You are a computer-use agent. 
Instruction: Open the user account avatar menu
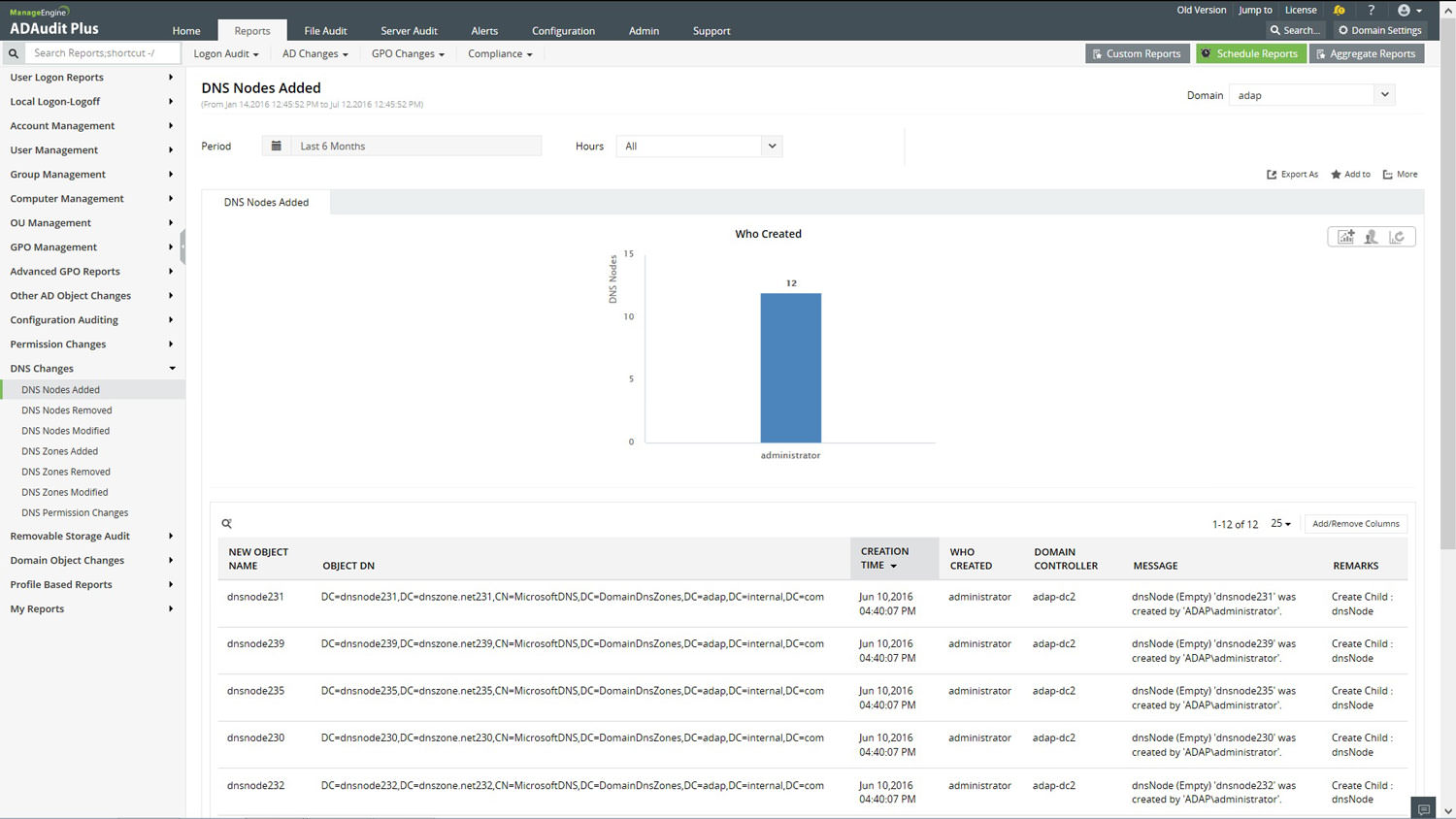tap(1409, 10)
